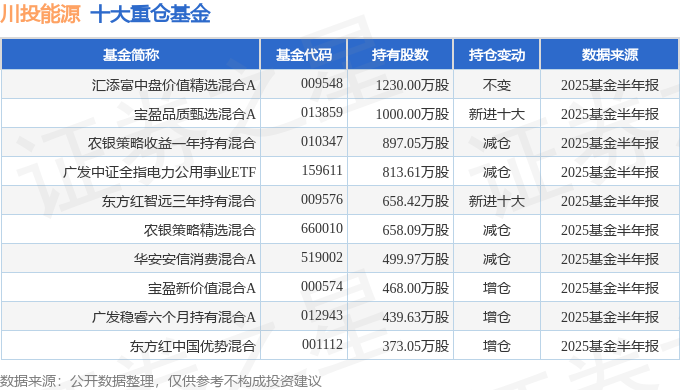Click fund code 519002
The image size is (680, 390).
pyautogui.click(x=322, y=258)
